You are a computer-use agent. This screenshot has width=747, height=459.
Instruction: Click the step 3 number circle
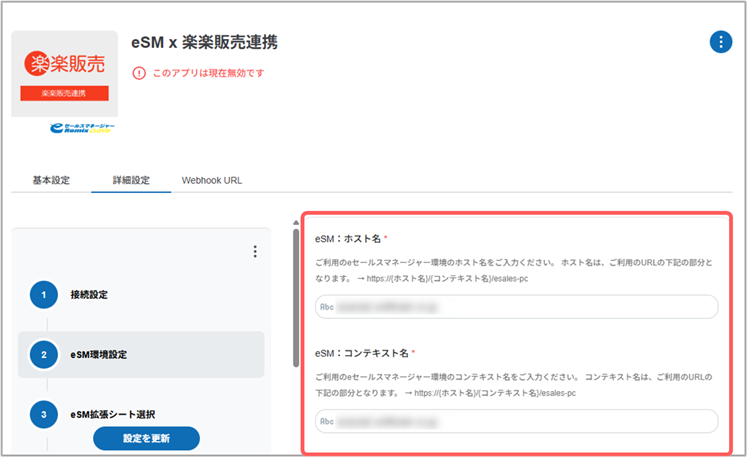[44, 413]
